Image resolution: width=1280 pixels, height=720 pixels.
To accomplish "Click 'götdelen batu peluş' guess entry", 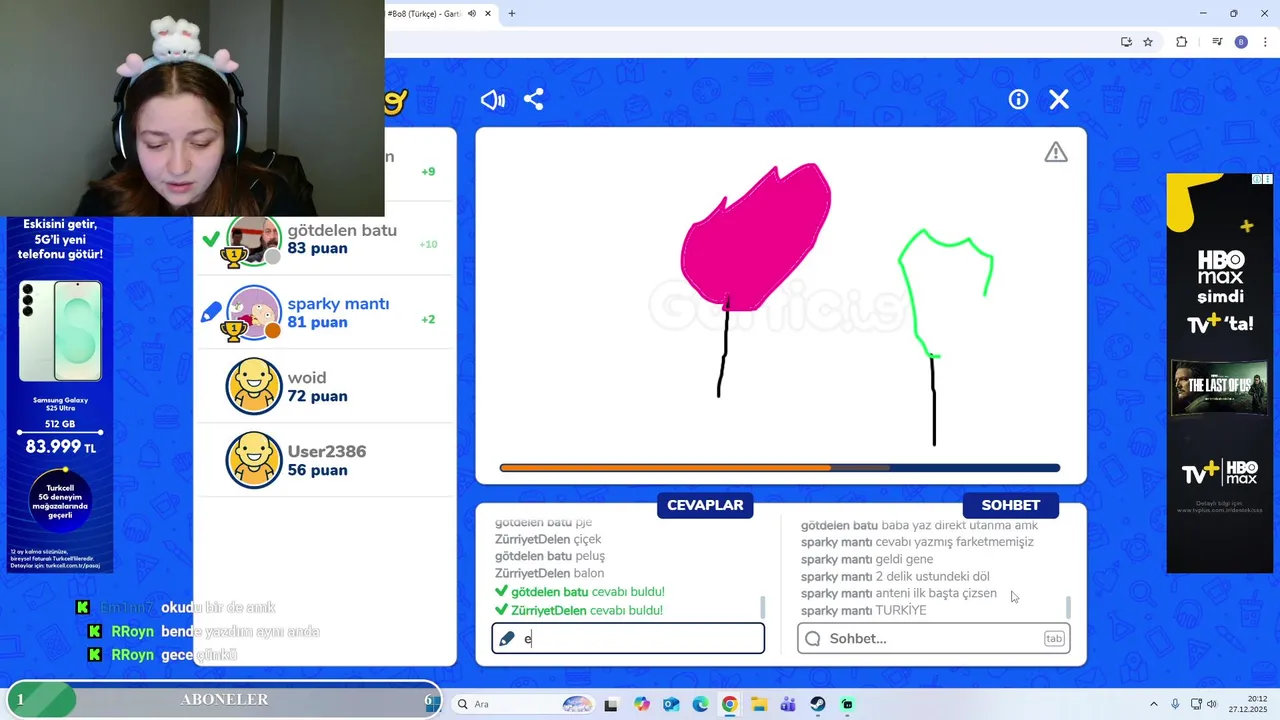I will coord(550,556).
